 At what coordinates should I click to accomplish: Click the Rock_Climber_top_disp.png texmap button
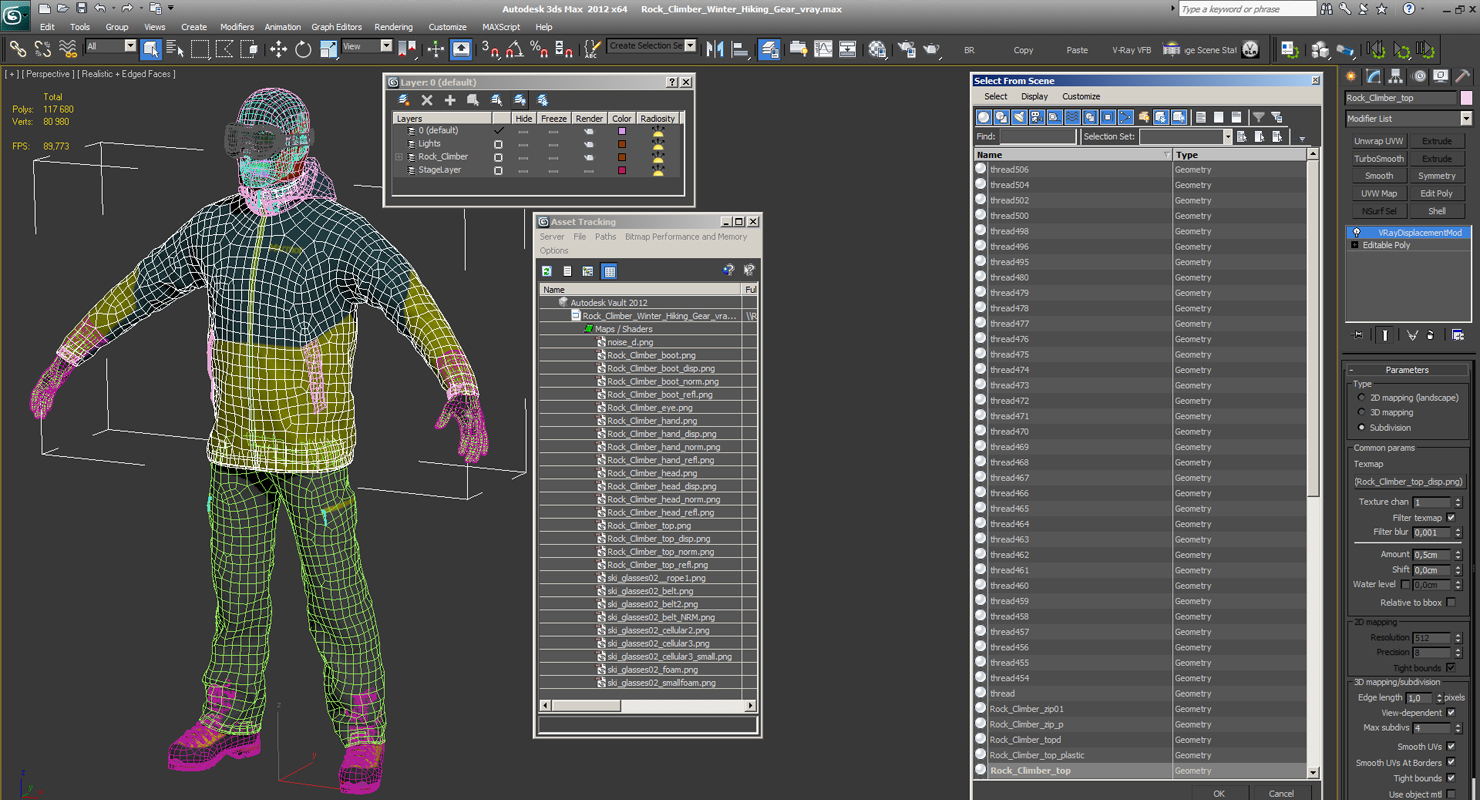[x=1408, y=482]
